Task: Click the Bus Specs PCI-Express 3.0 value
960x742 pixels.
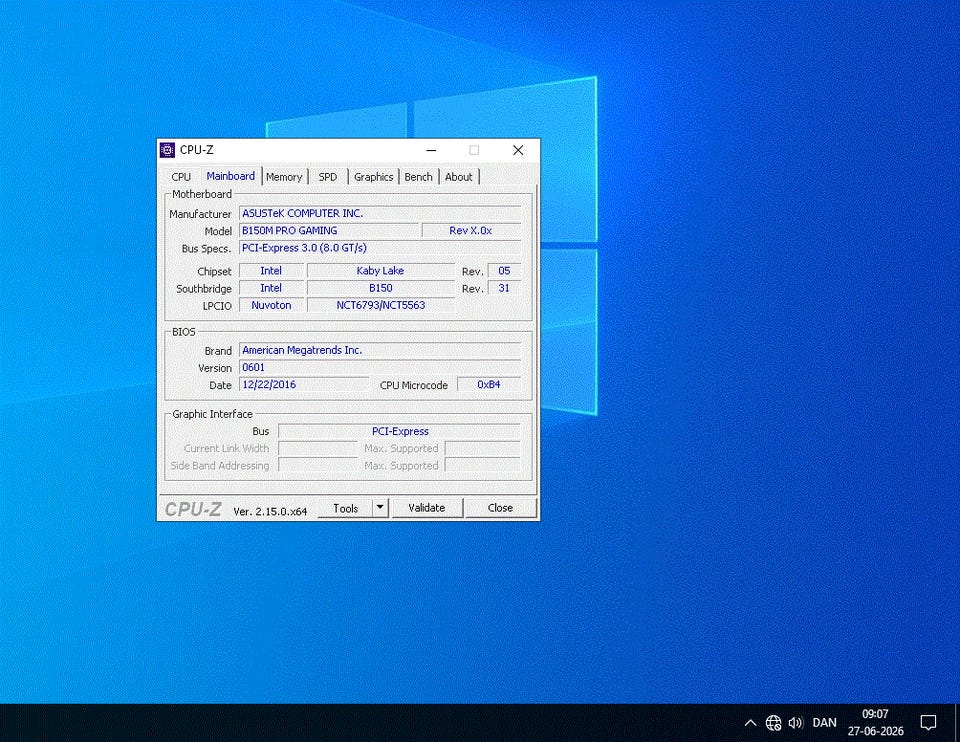Action: [380, 248]
